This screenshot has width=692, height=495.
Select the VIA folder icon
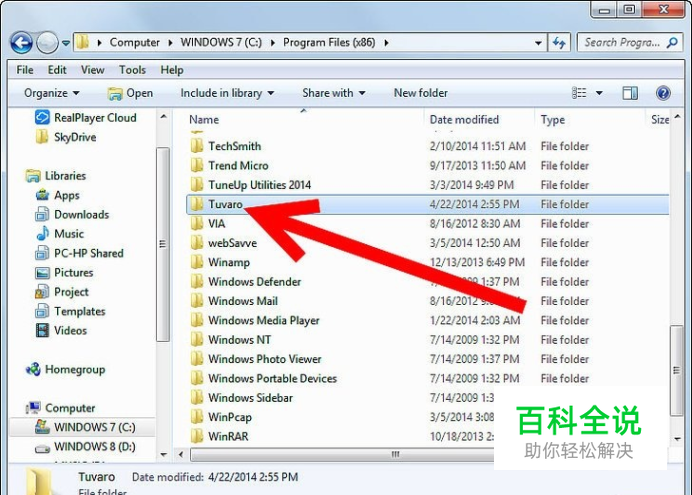197,223
